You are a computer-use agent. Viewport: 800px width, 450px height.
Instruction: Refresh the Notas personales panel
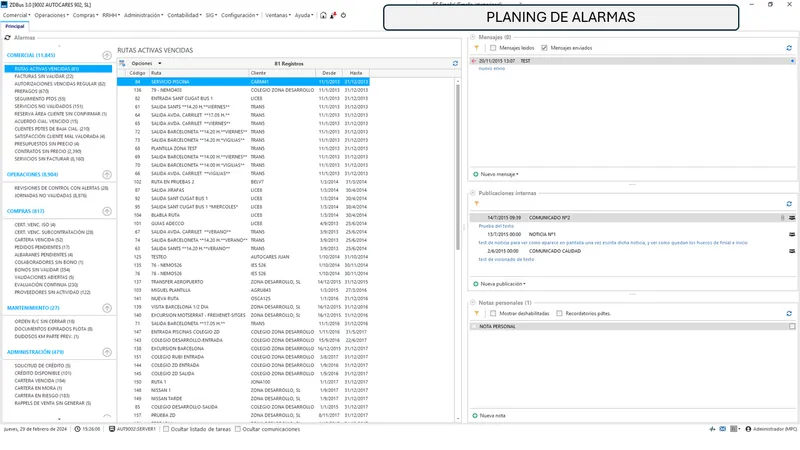point(789,313)
